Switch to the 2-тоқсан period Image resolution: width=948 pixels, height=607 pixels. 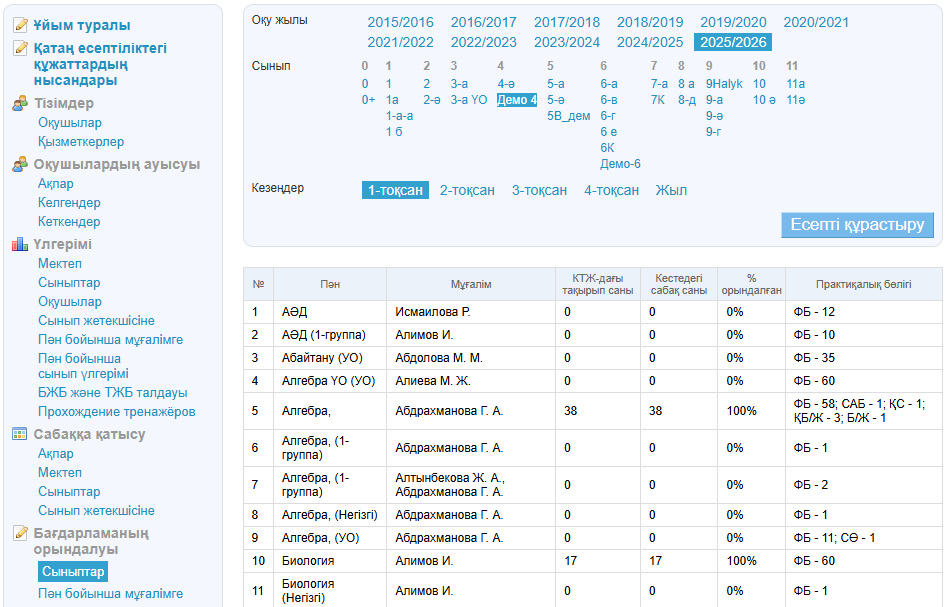[467, 190]
